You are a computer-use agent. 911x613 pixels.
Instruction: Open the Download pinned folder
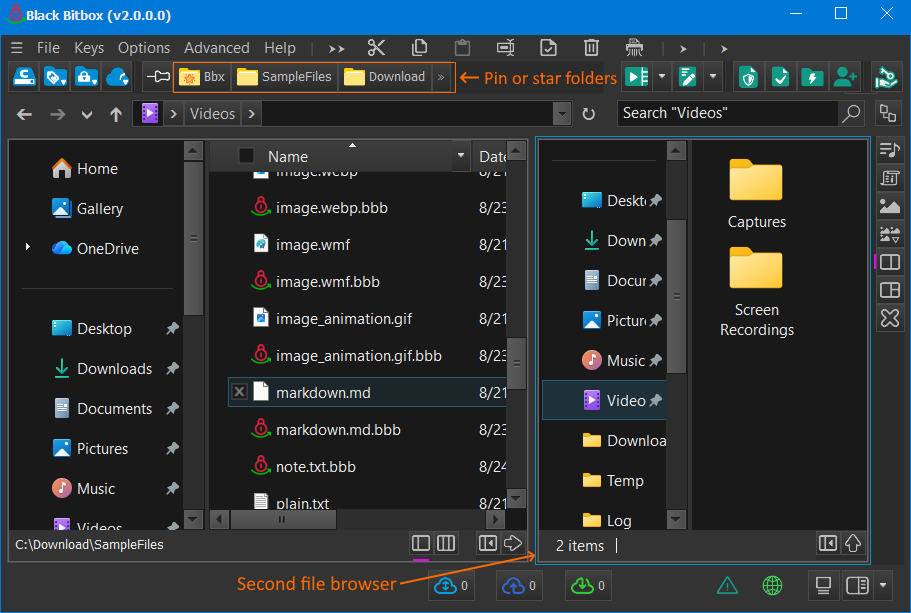click(x=385, y=77)
